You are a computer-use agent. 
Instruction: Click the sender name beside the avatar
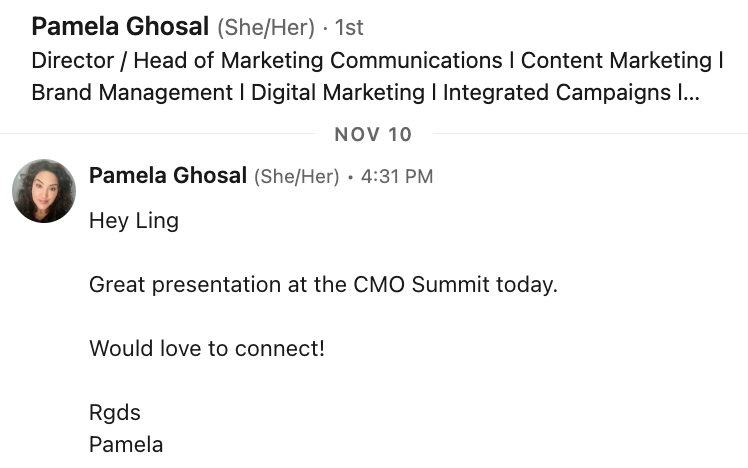167,176
